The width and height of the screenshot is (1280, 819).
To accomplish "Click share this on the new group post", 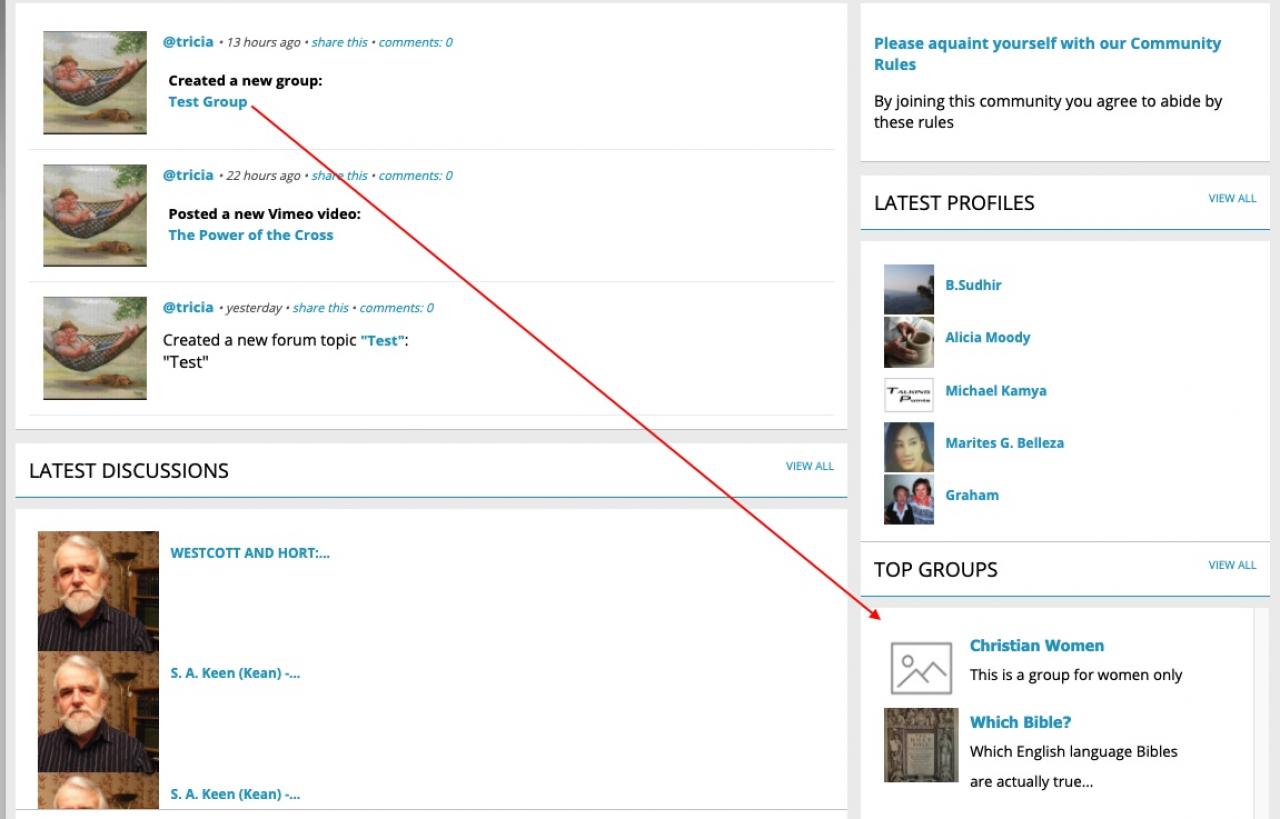I will pyautogui.click(x=340, y=42).
